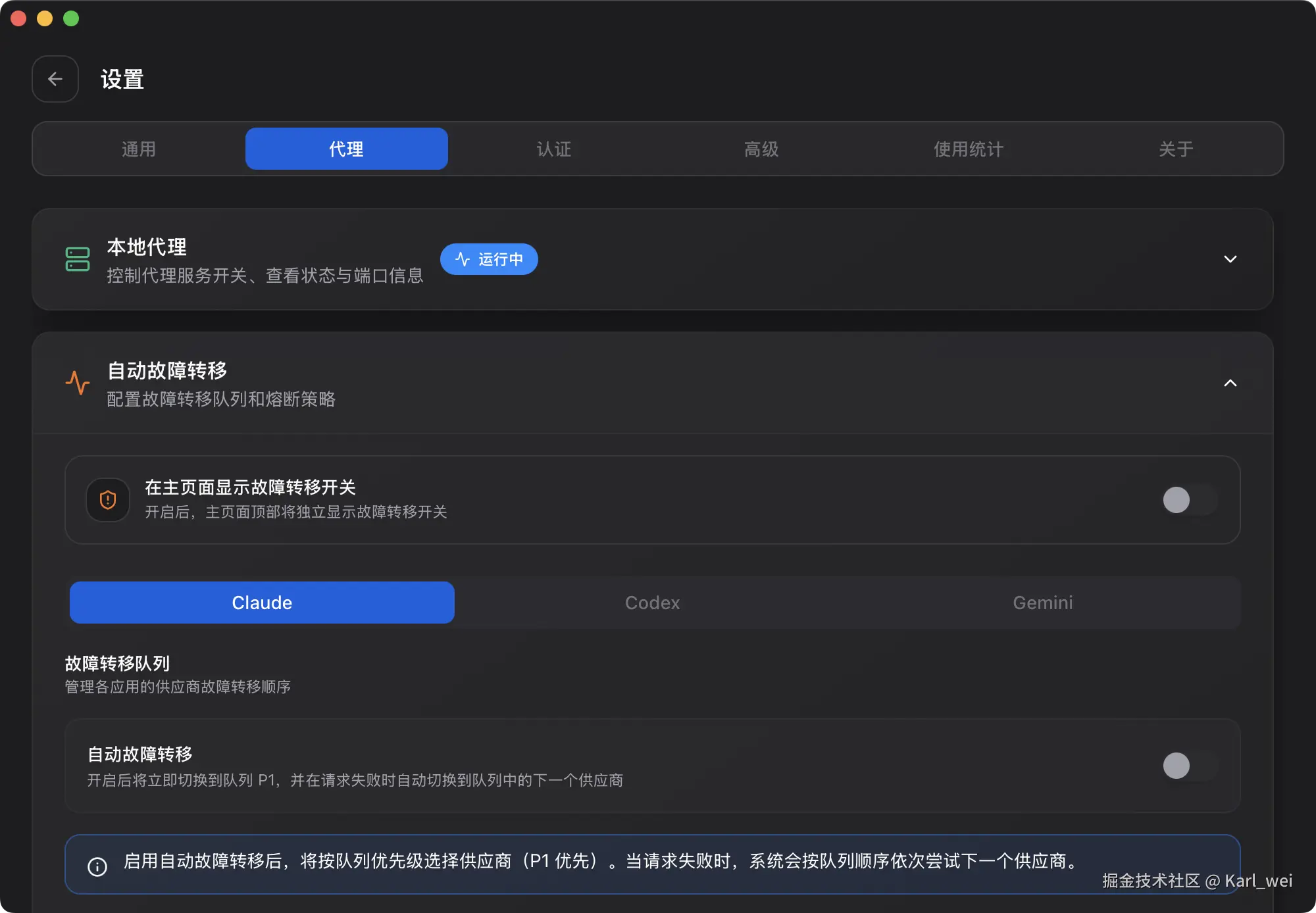Click the info circle icon in the notice
The image size is (1316, 913).
pos(97,866)
